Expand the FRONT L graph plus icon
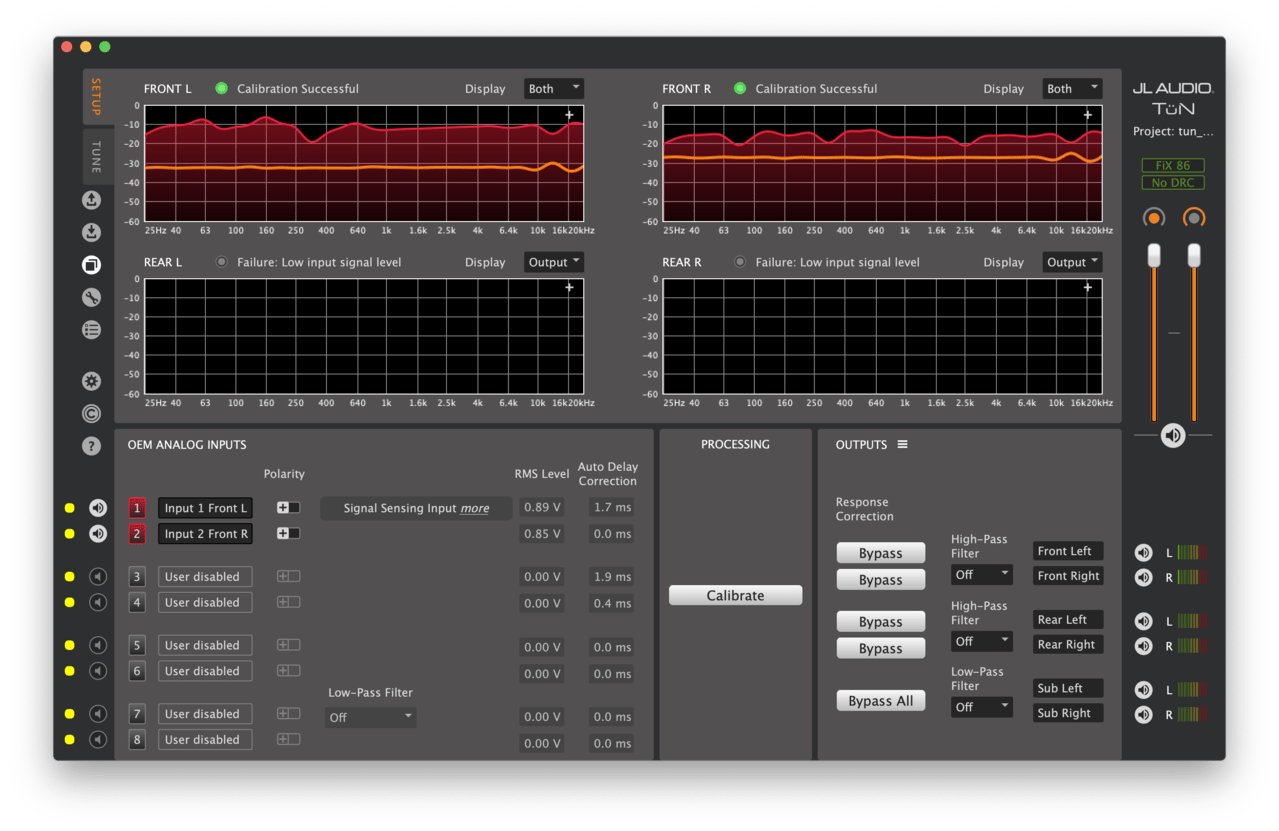 (569, 115)
